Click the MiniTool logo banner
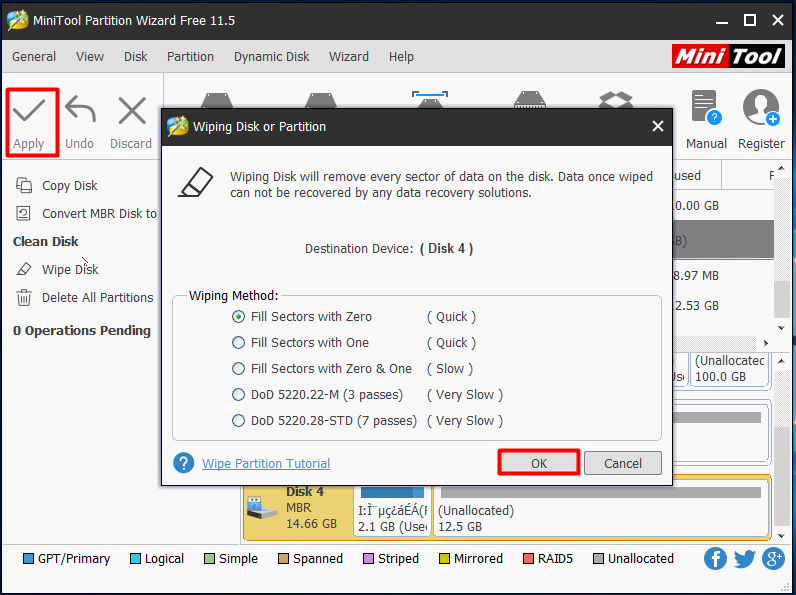The height and width of the screenshot is (595, 796). click(x=728, y=56)
